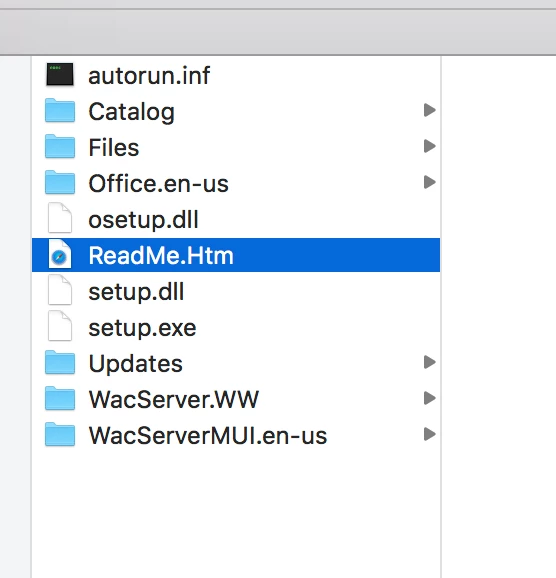Image resolution: width=556 pixels, height=578 pixels.
Task: Click the column divider right of list
Action: pyautogui.click(x=441, y=317)
